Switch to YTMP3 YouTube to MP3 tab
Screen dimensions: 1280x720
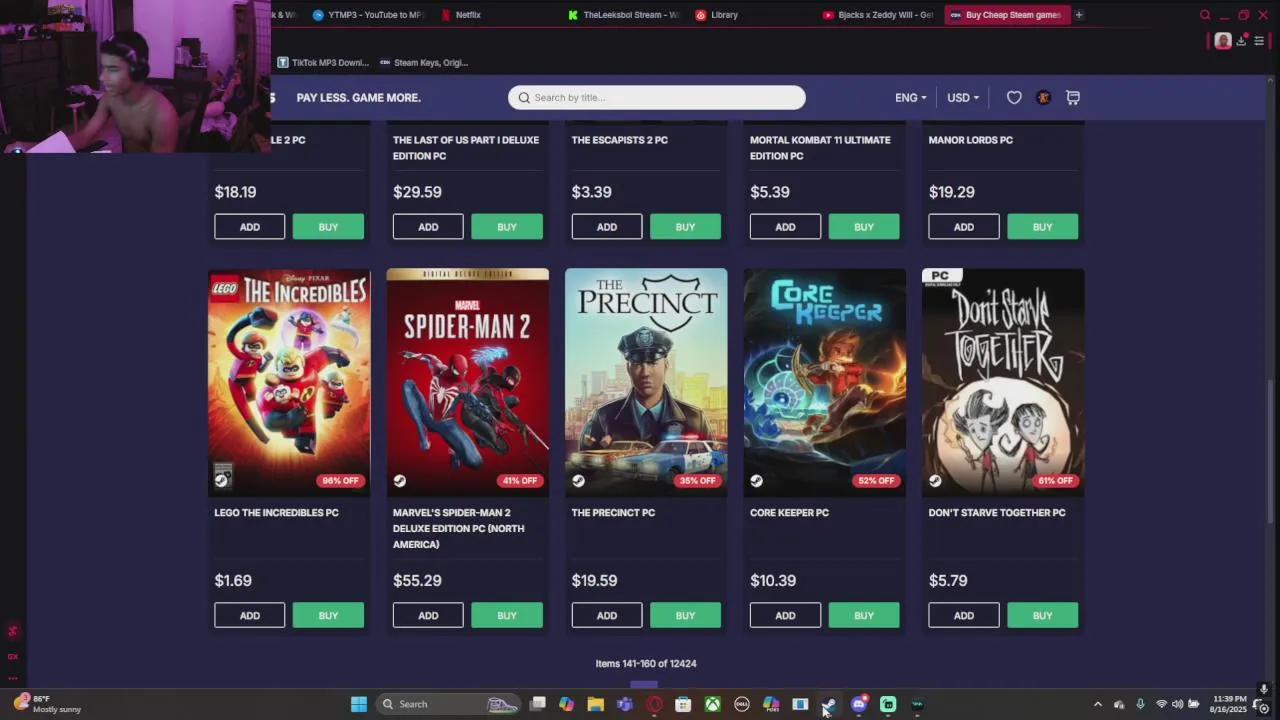(367, 15)
